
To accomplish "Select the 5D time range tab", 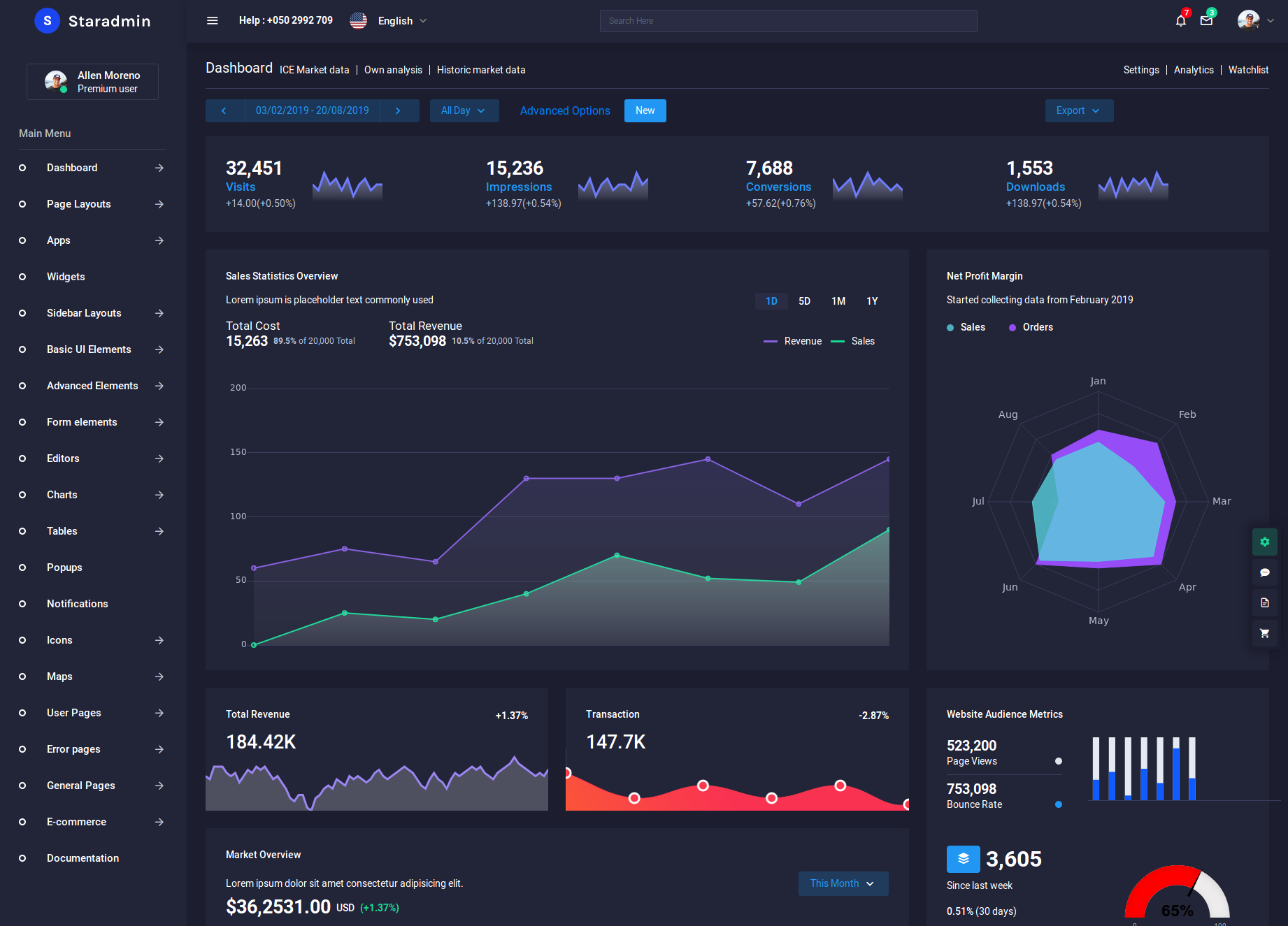I will click(x=804, y=301).
